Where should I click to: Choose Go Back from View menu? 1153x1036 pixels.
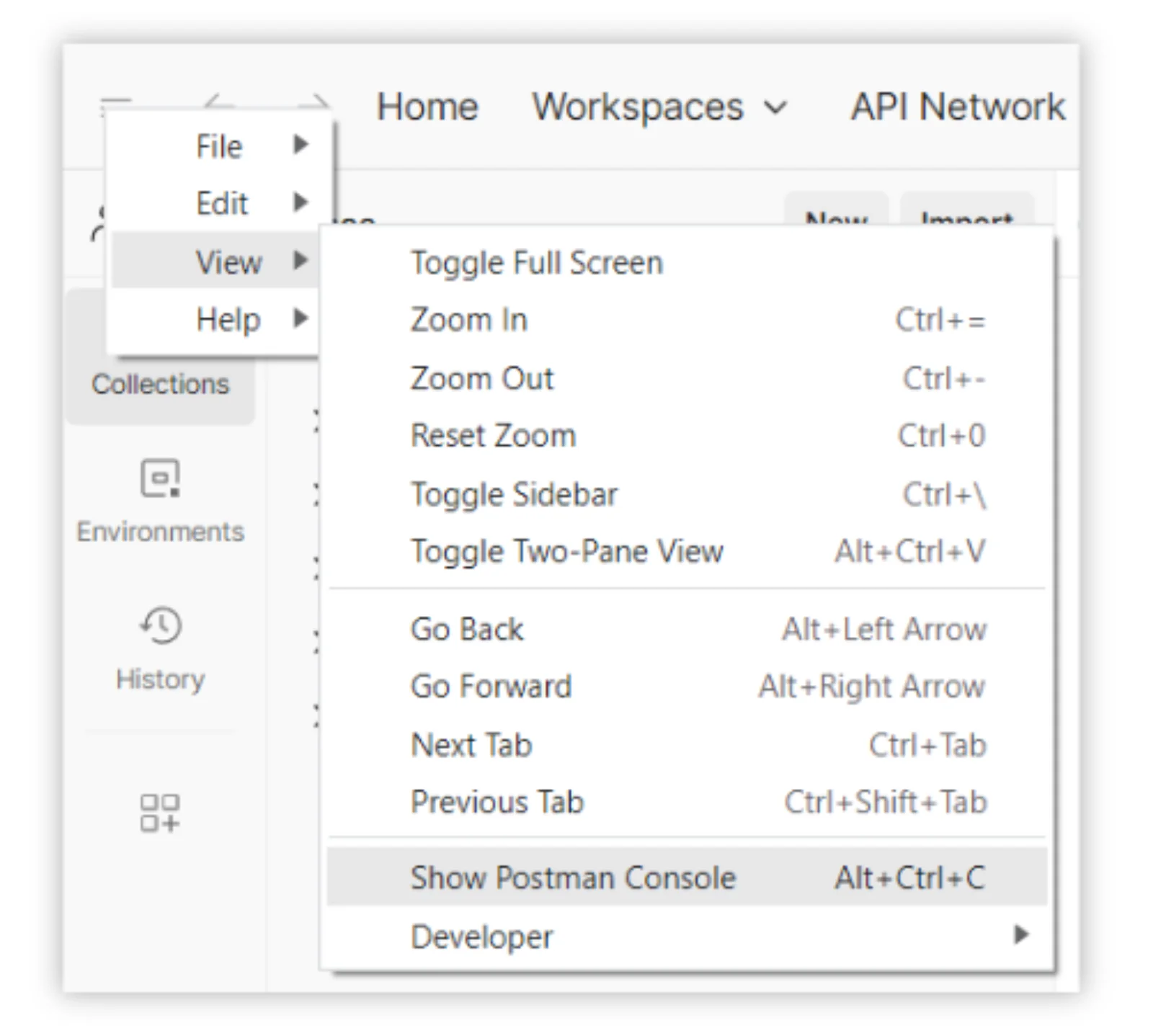pos(467,629)
